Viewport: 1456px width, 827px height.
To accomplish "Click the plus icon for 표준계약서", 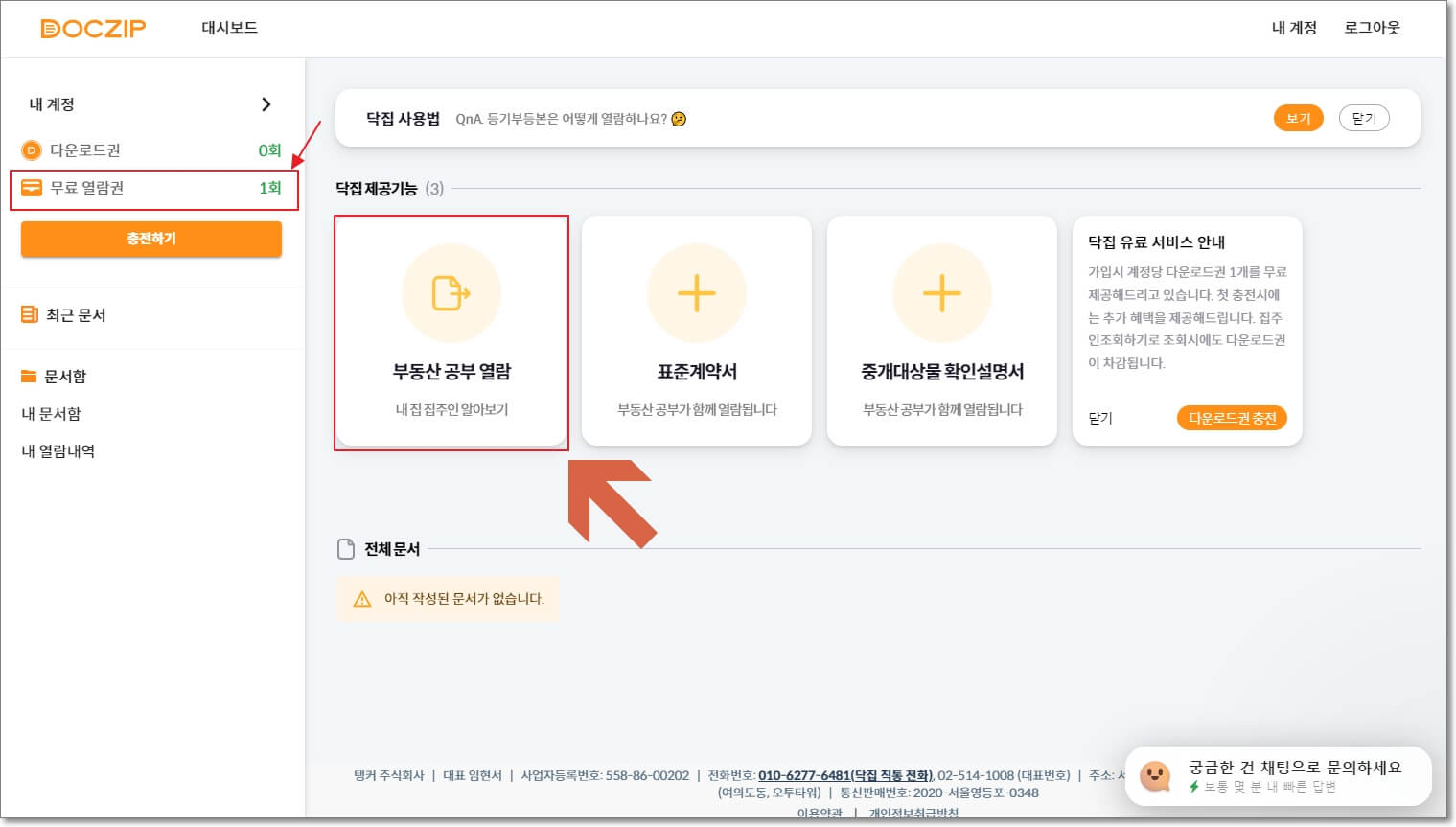I will 697,293.
